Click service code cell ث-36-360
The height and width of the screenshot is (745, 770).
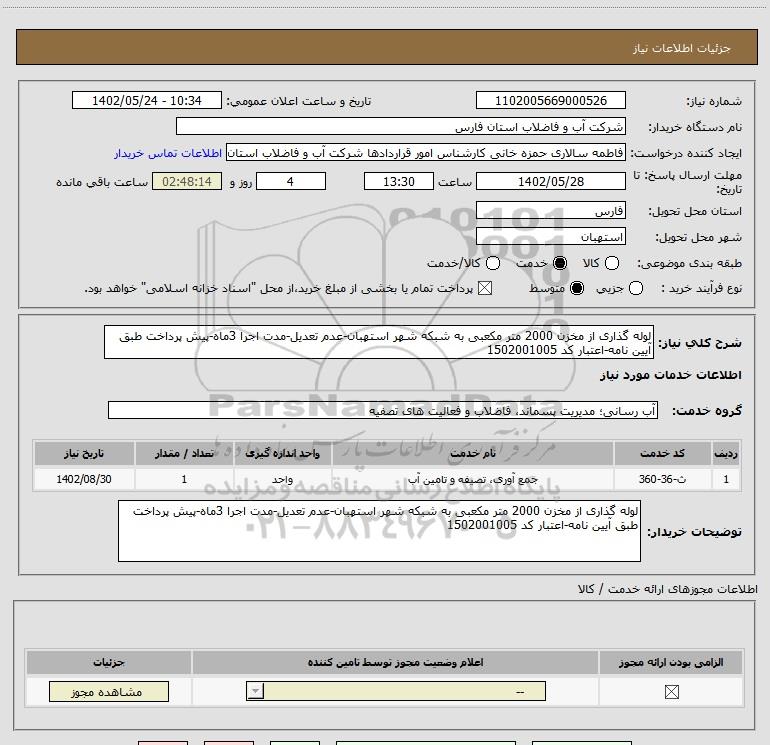[x=662, y=479]
